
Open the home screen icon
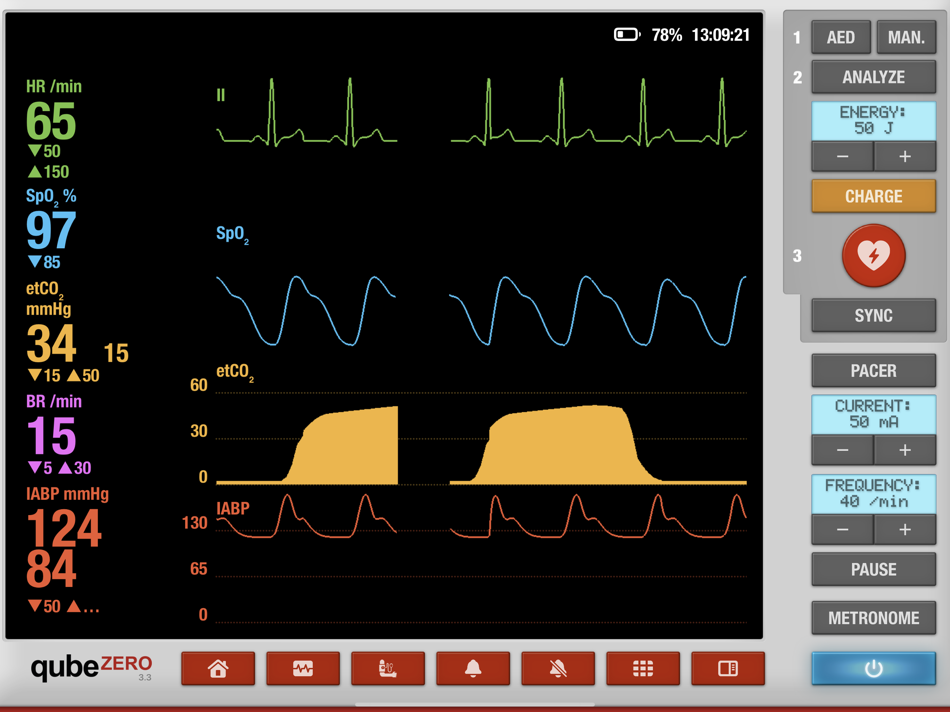218,668
